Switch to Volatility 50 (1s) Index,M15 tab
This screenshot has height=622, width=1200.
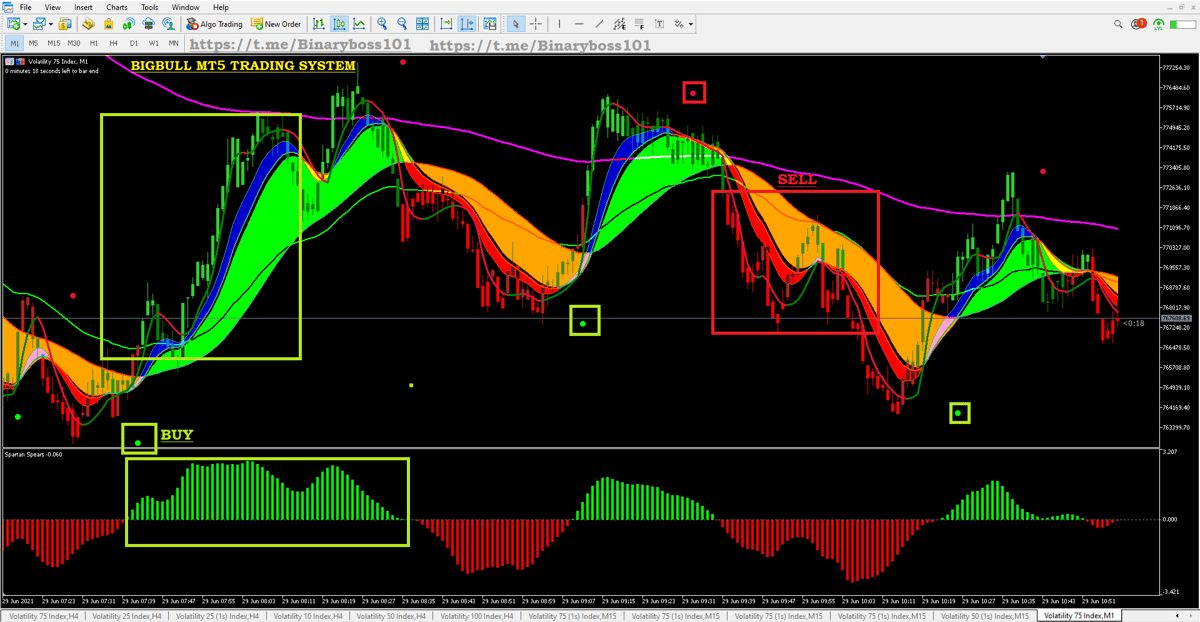click(987, 615)
